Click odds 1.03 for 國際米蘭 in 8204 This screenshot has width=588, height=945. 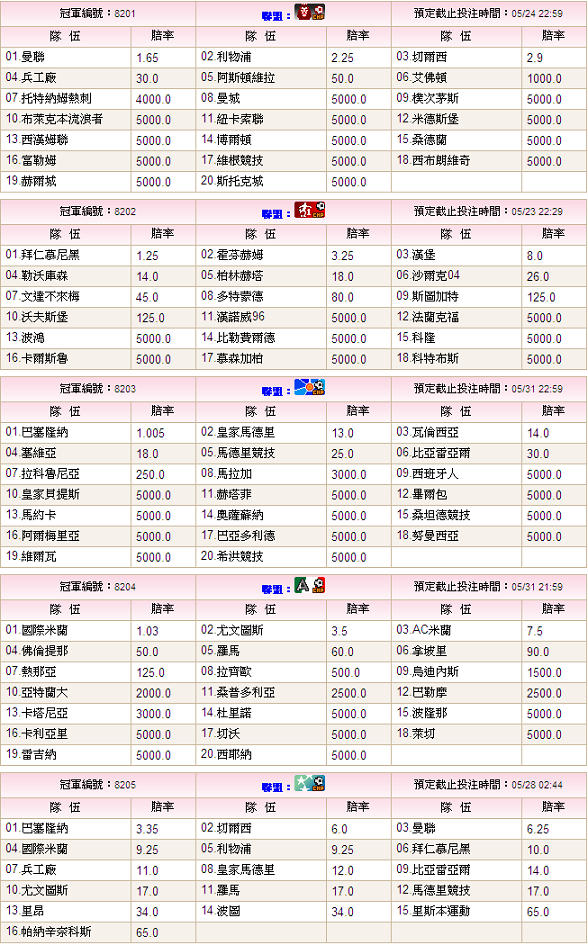point(148,631)
